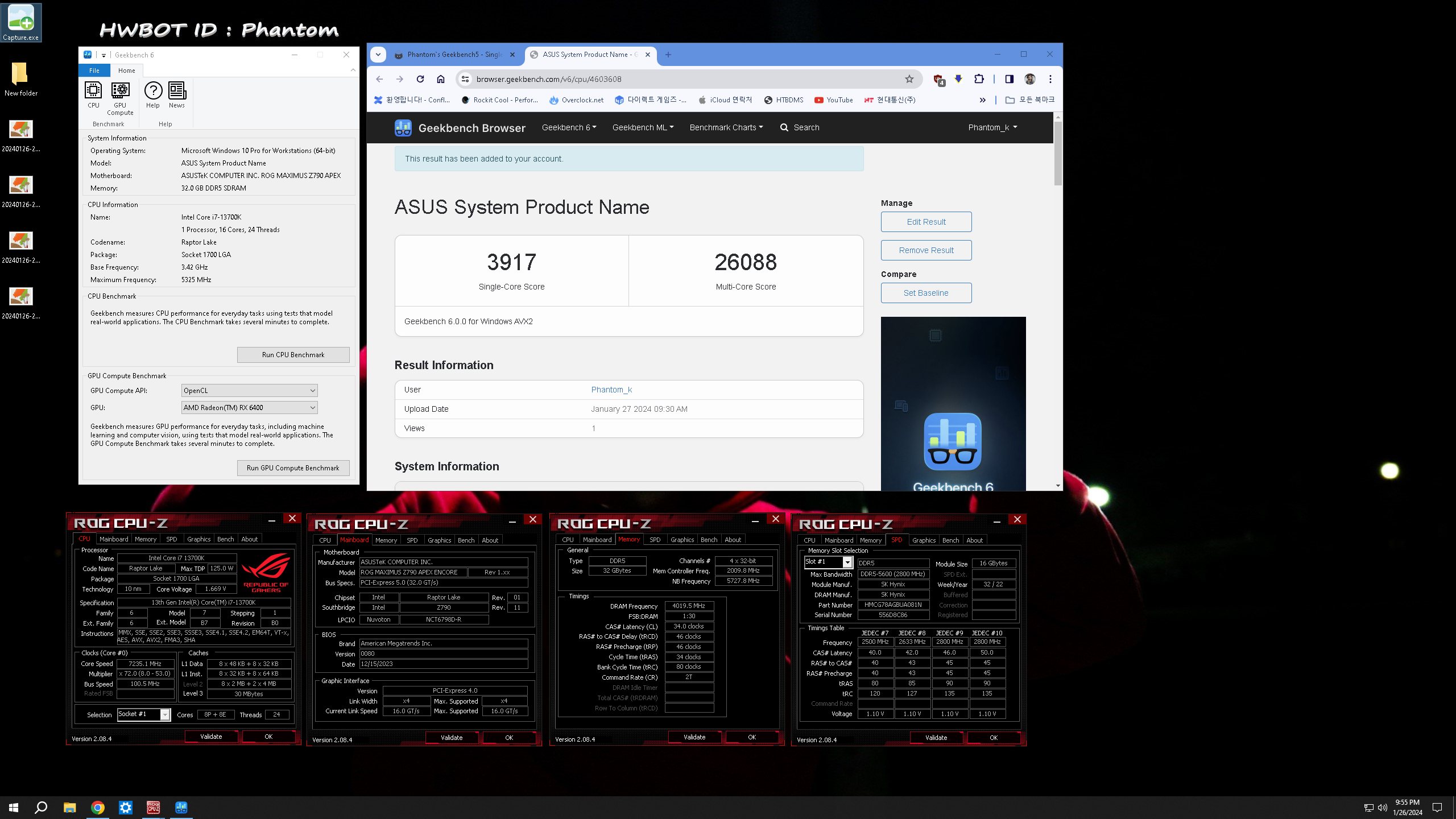Open the GPU Compute API OpenCL dropdown
This screenshot has height=819, width=1456.
coord(249,390)
